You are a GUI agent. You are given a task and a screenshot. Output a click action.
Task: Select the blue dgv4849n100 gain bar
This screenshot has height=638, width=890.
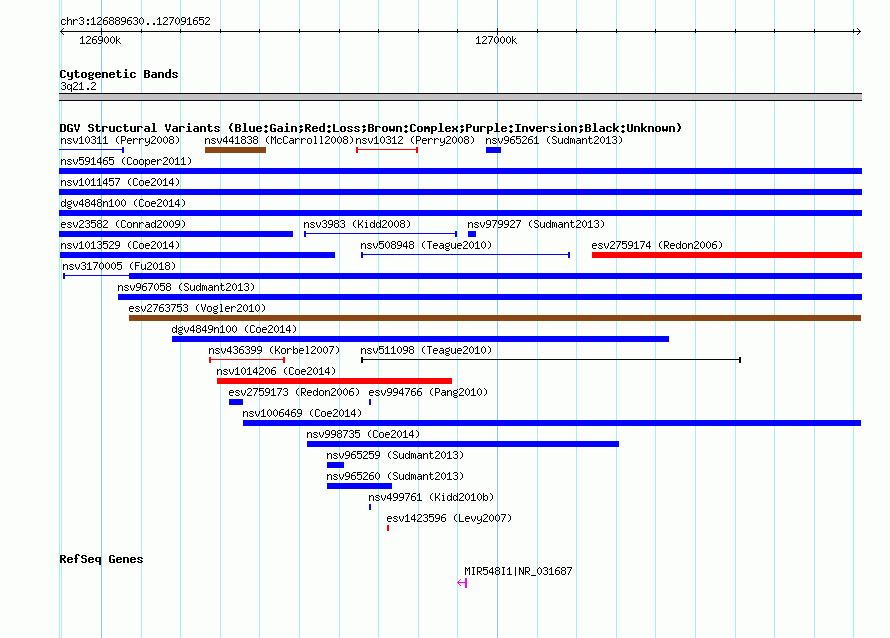click(x=421, y=339)
